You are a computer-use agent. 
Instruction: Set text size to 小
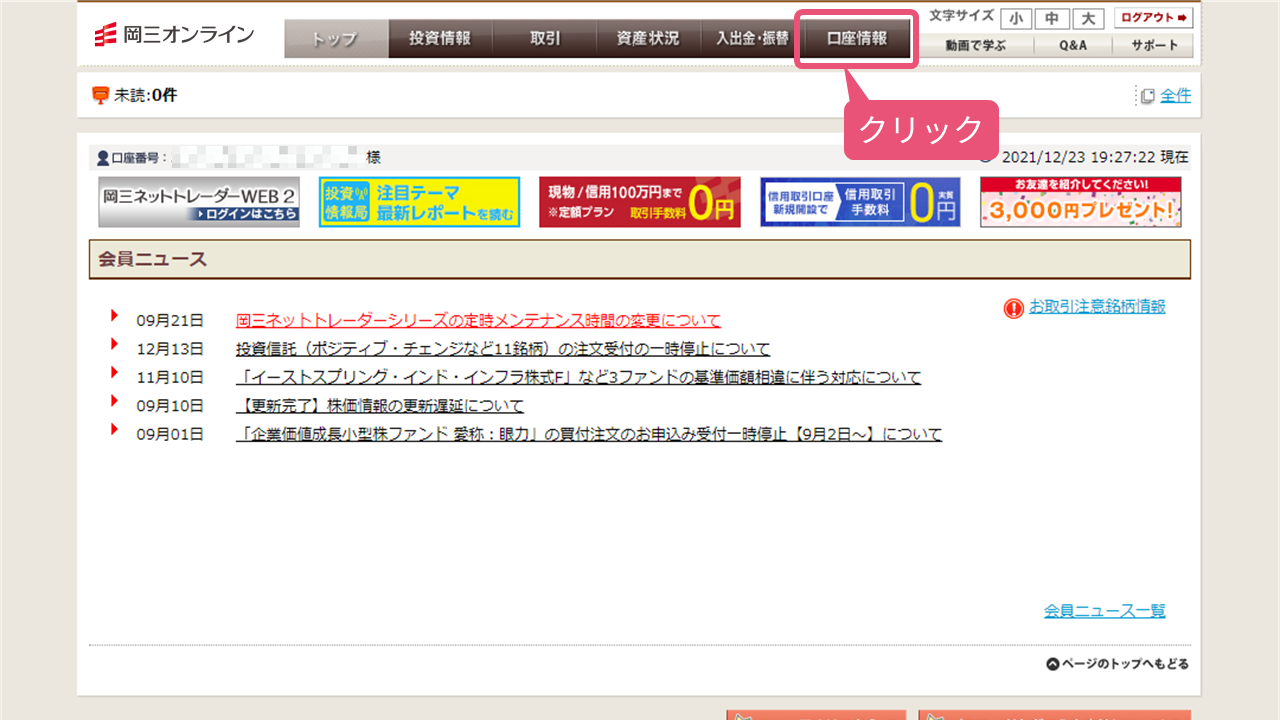coord(1017,18)
